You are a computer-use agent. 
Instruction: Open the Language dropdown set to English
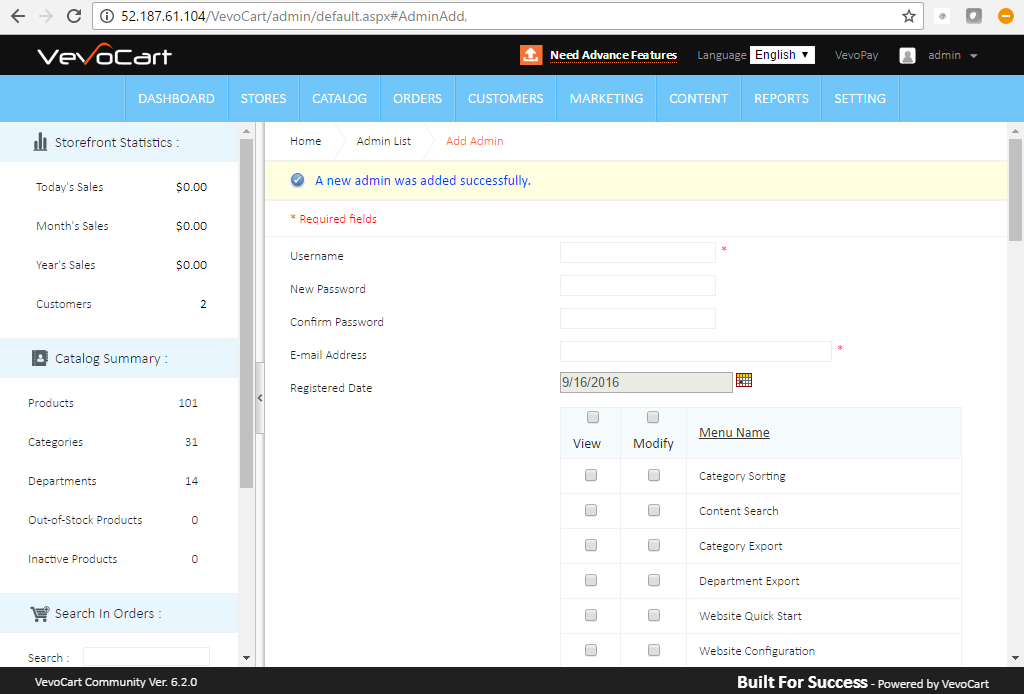(782, 55)
